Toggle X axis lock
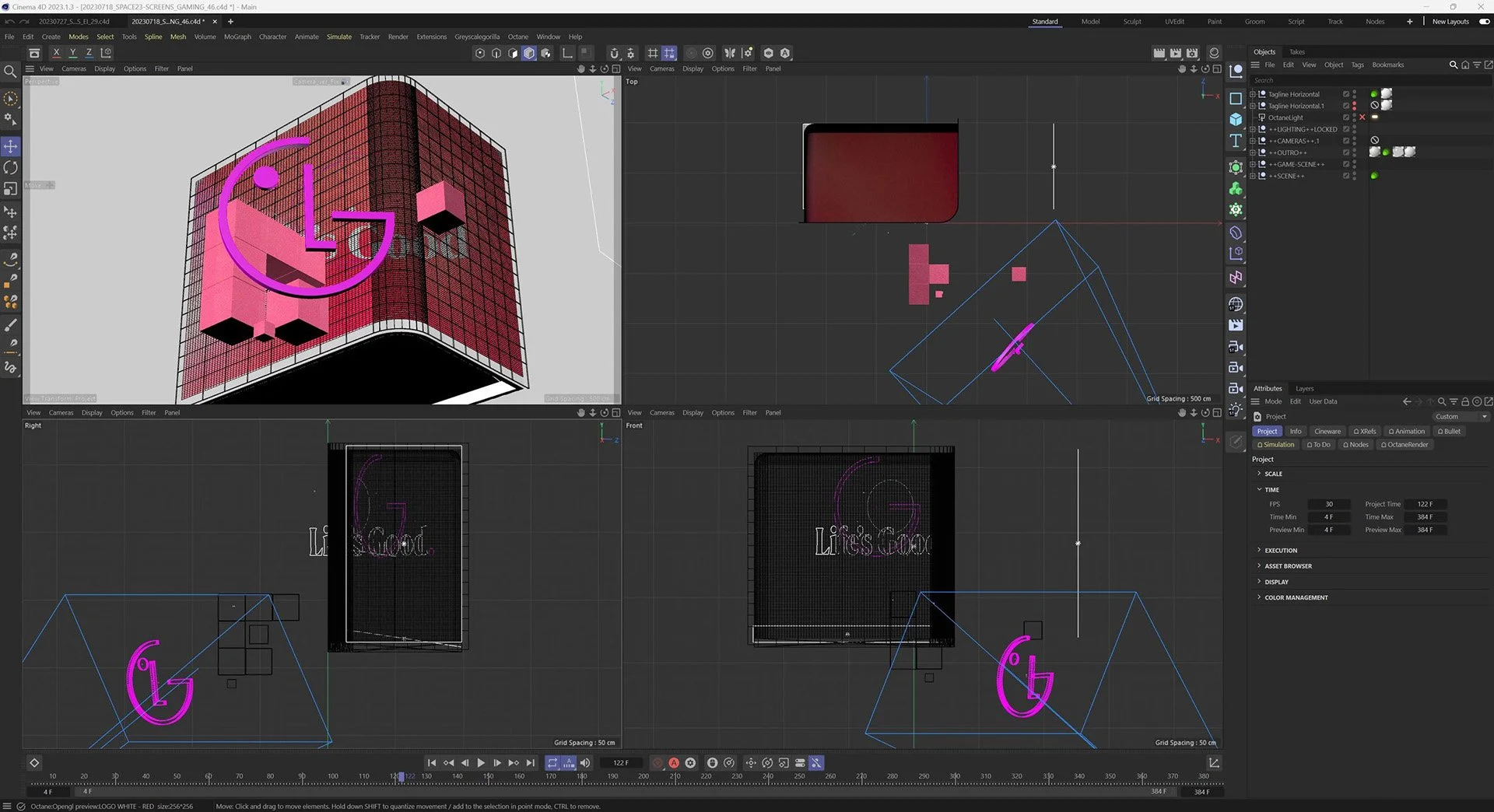The height and width of the screenshot is (812, 1494). click(x=56, y=53)
